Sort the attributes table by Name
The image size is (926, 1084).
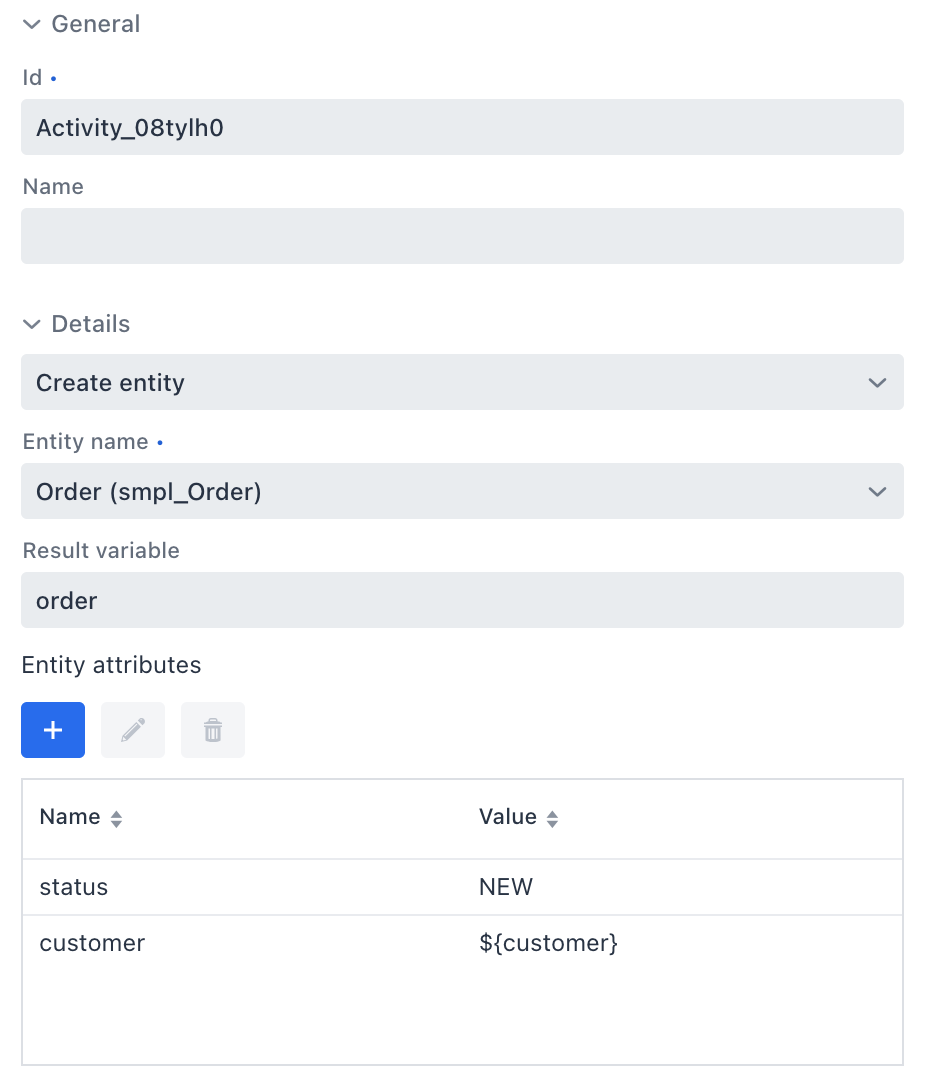pos(115,817)
